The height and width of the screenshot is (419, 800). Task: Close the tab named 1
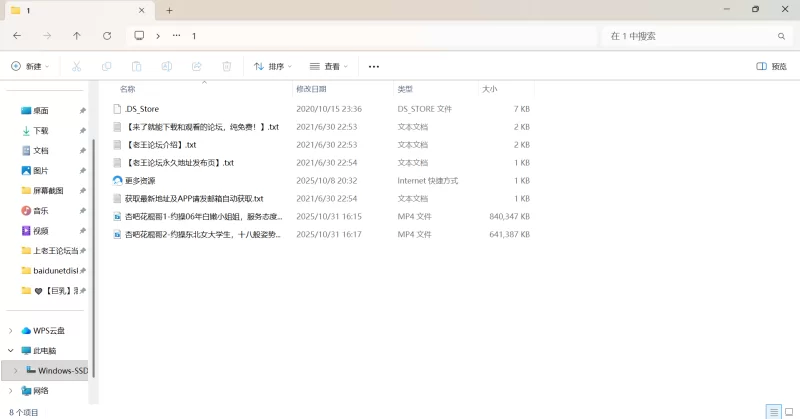tap(142, 10)
